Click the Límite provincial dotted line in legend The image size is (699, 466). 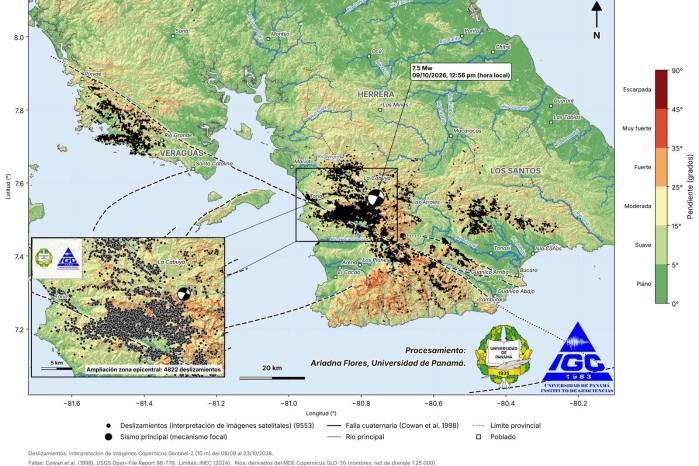[x=478, y=426]
